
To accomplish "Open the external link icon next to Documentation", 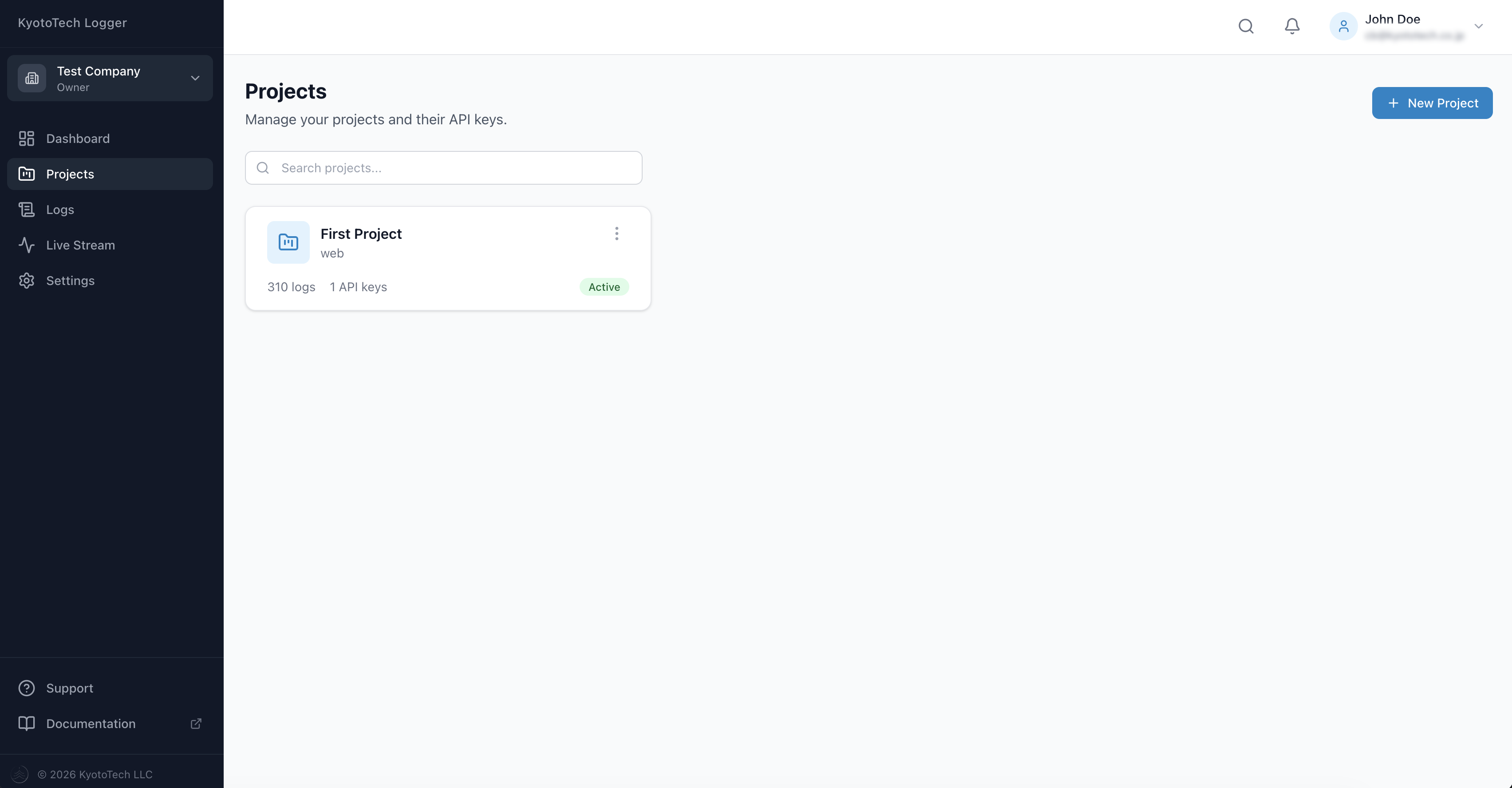I will point(195,724).
